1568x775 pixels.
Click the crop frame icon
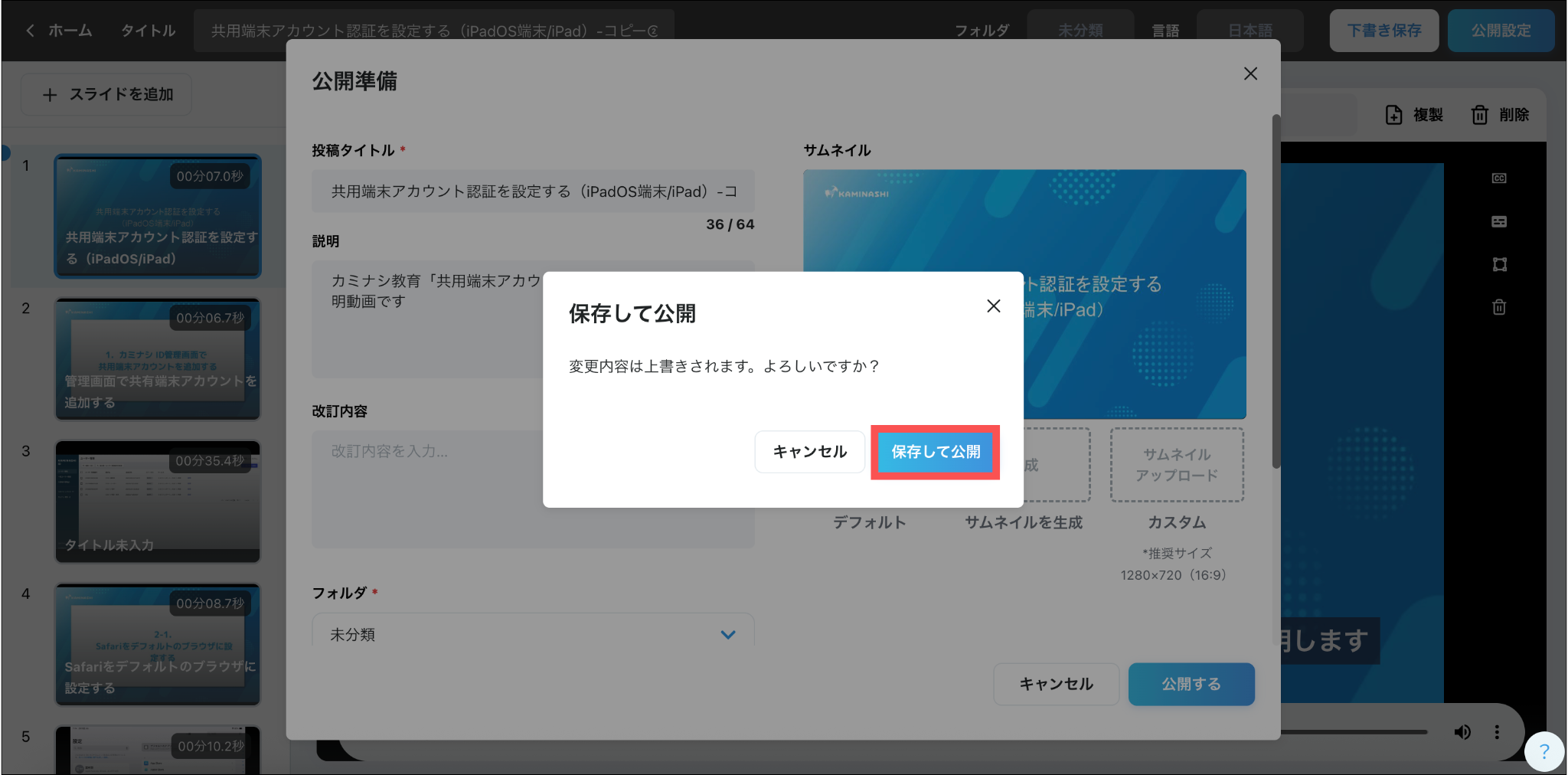[x=1499, y=264]
